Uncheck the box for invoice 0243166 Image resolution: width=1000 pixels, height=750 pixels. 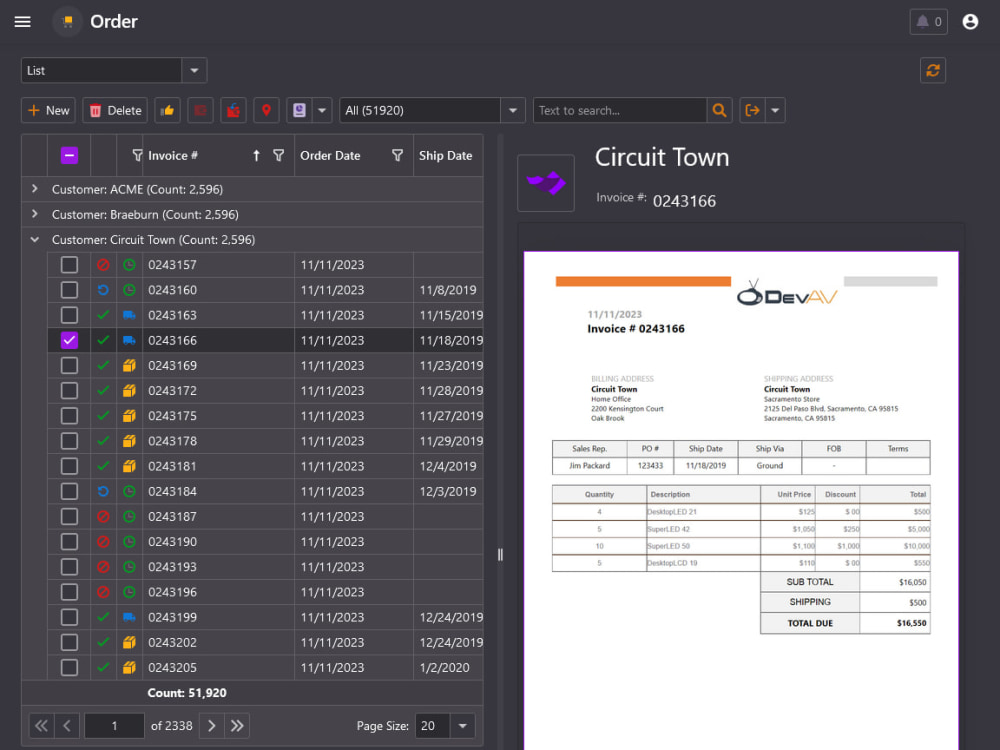tap(70, 341)
